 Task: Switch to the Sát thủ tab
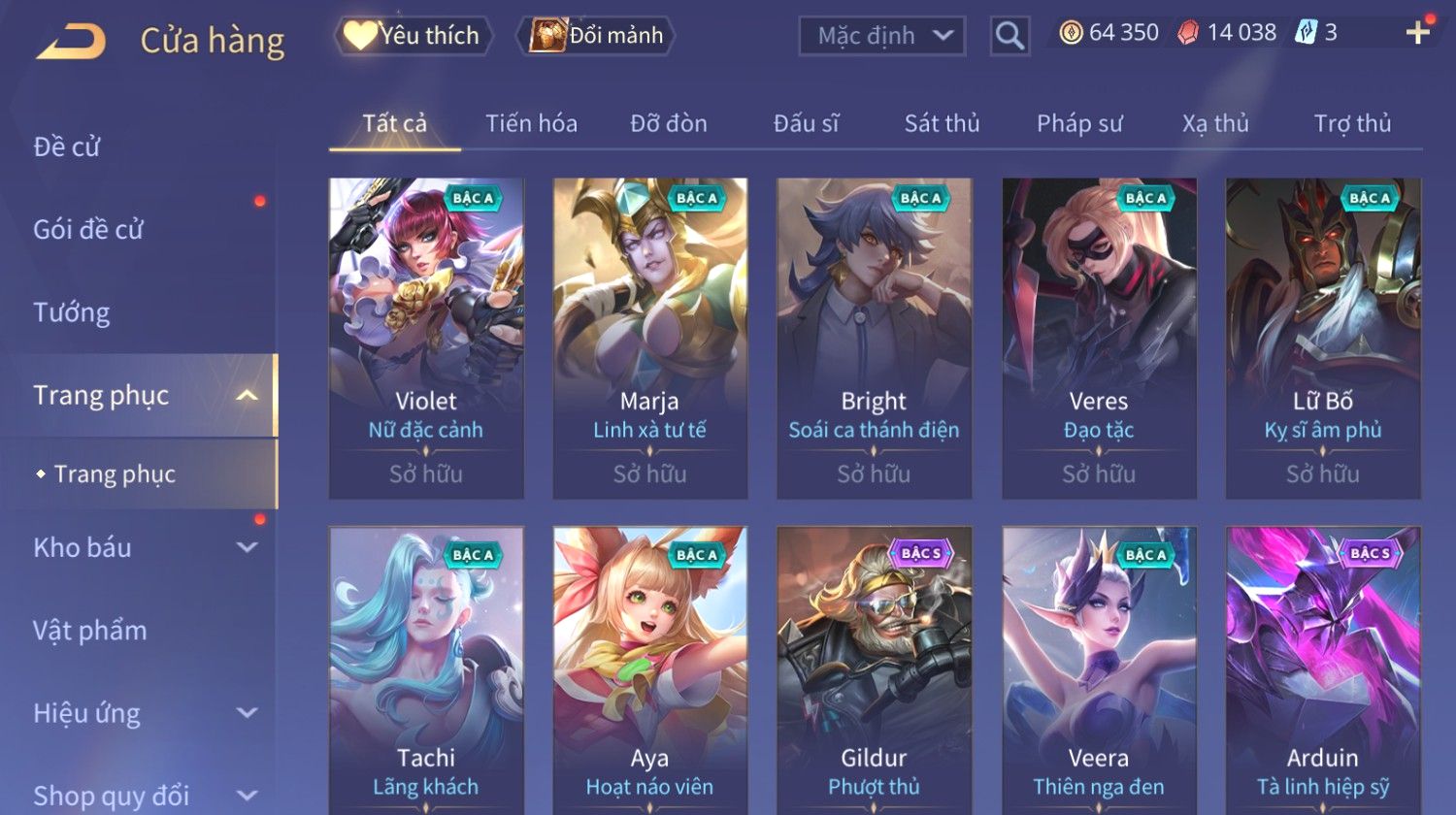[x=942, y=123]
